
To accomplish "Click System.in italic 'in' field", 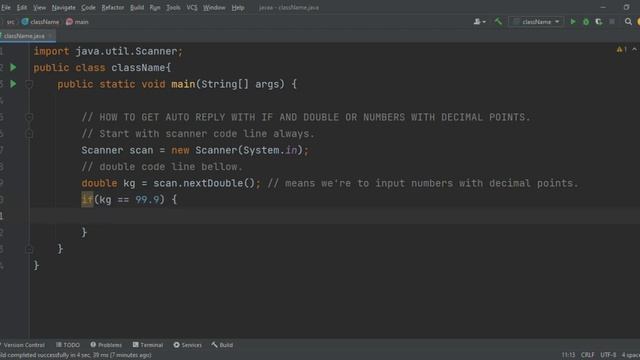I will point(291,150).
